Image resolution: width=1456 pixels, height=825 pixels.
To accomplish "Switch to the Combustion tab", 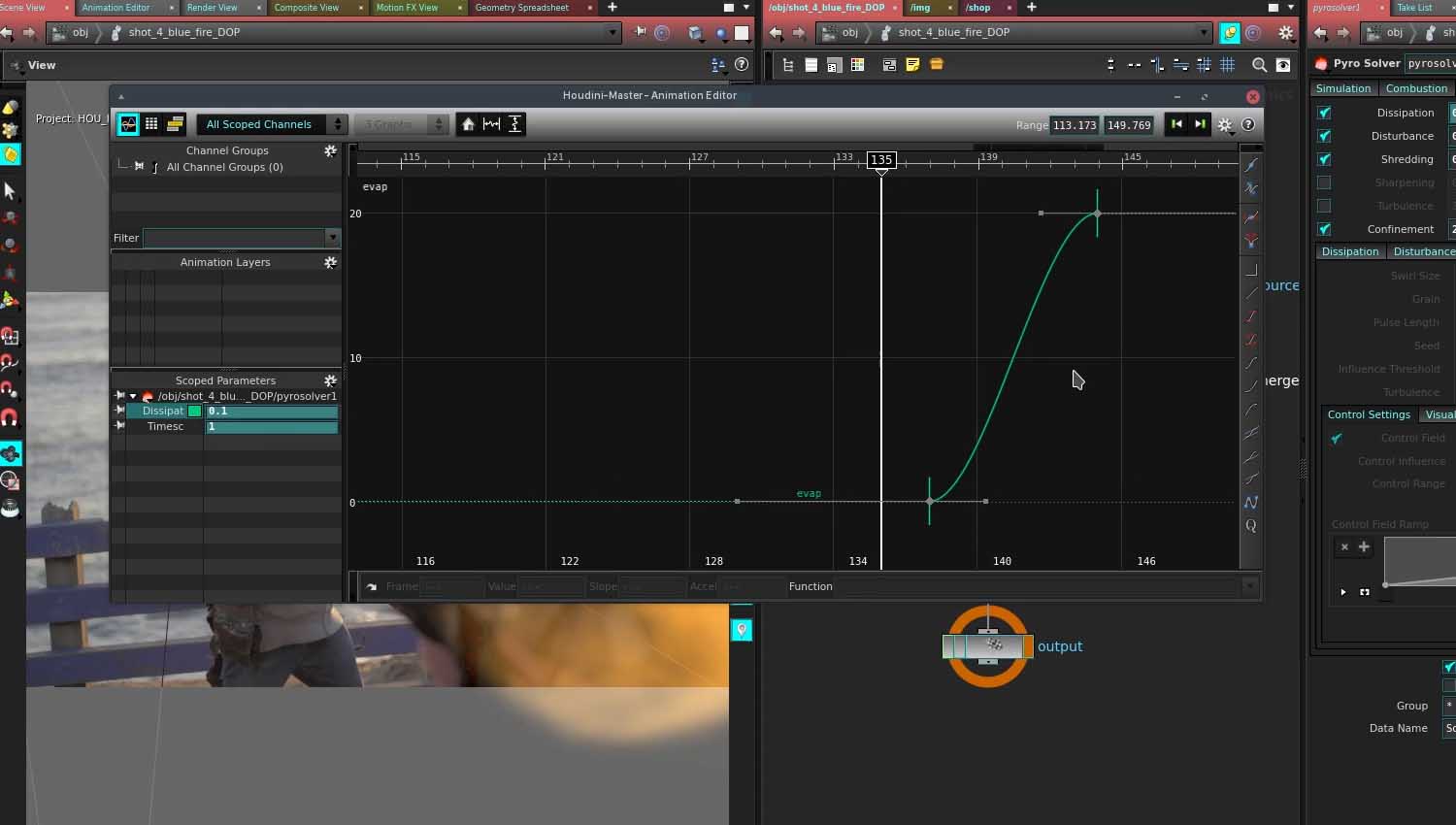I will 1415,88.
